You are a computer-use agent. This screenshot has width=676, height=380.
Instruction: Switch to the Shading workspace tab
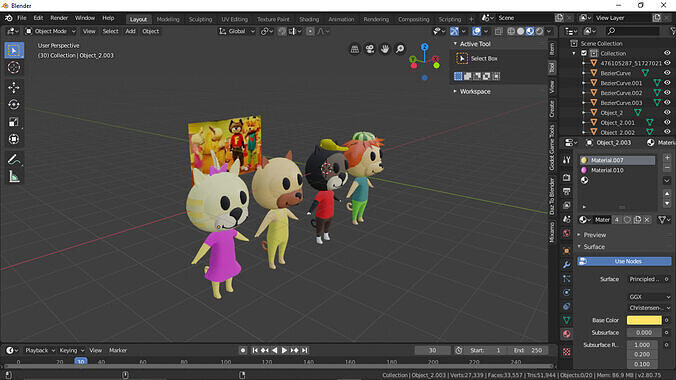point(309,19)
